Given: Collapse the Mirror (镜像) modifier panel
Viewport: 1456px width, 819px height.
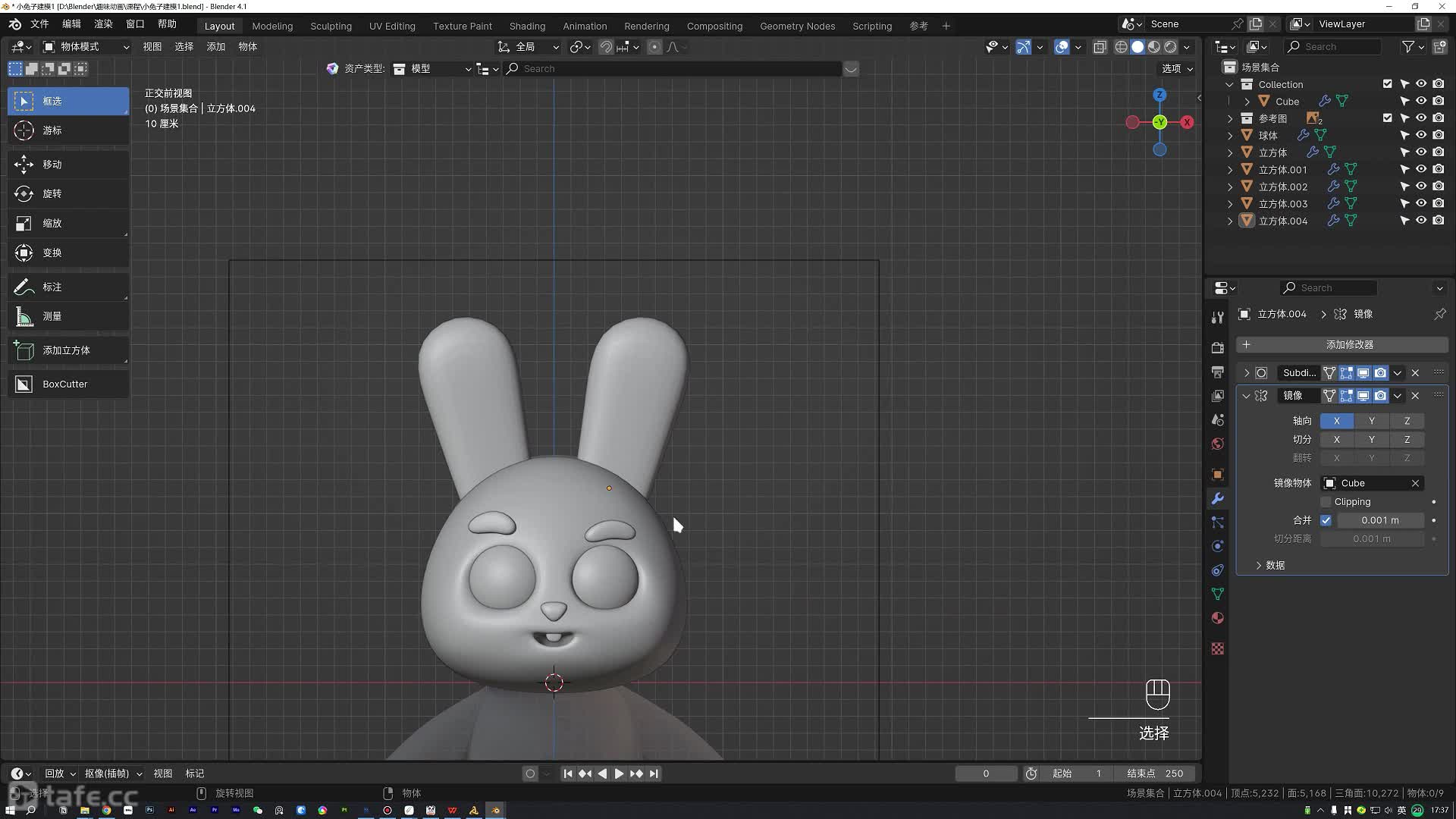Looking at the screenshot, I should click(1246, 396).
